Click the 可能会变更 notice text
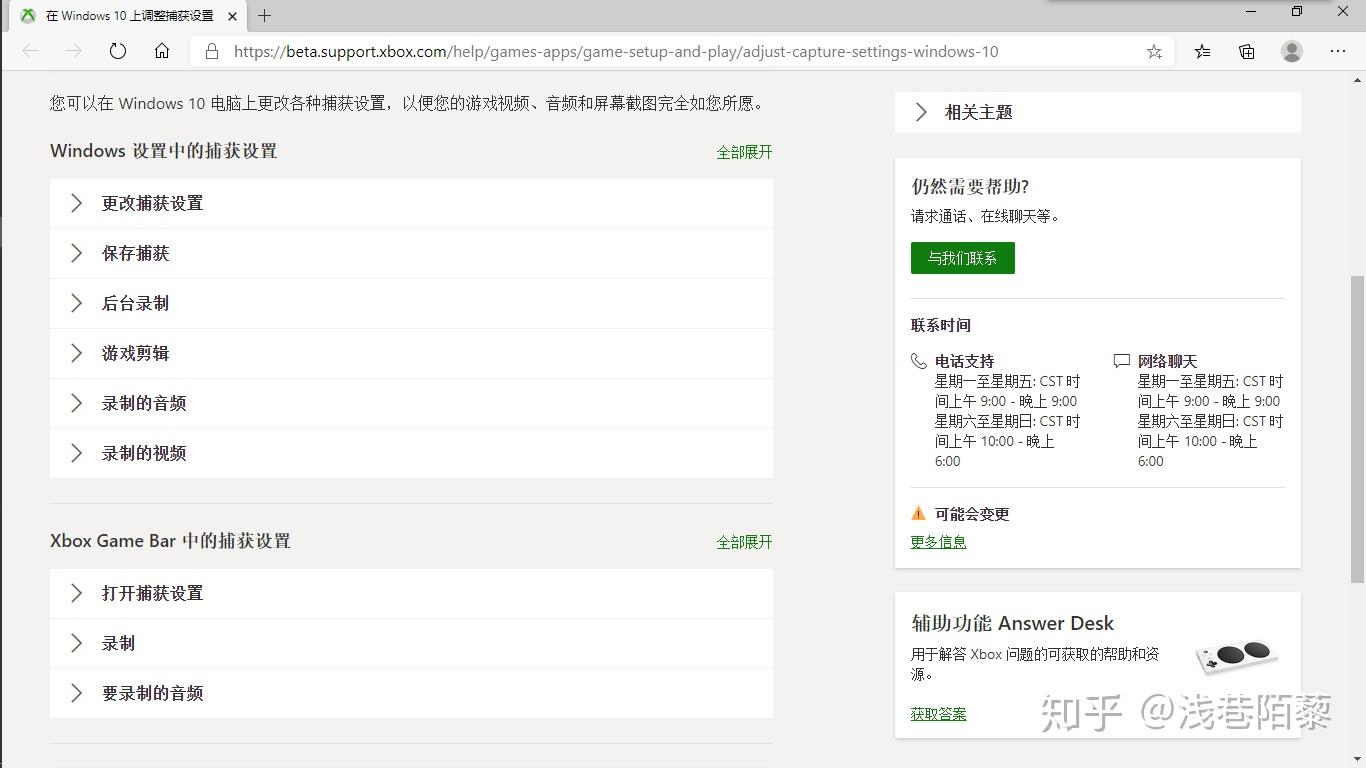Screen dimensions: 1366x768 (x=972, y=514)
